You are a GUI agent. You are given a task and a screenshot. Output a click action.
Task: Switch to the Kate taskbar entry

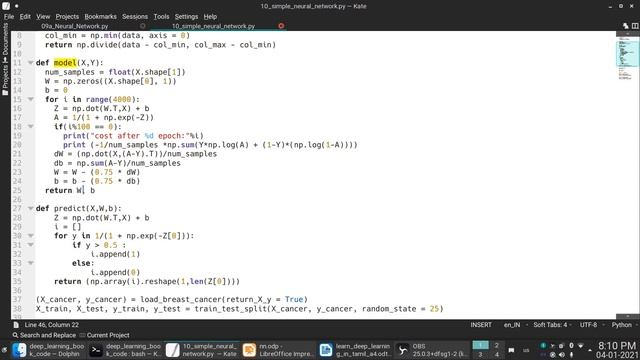tap(202, 350)
